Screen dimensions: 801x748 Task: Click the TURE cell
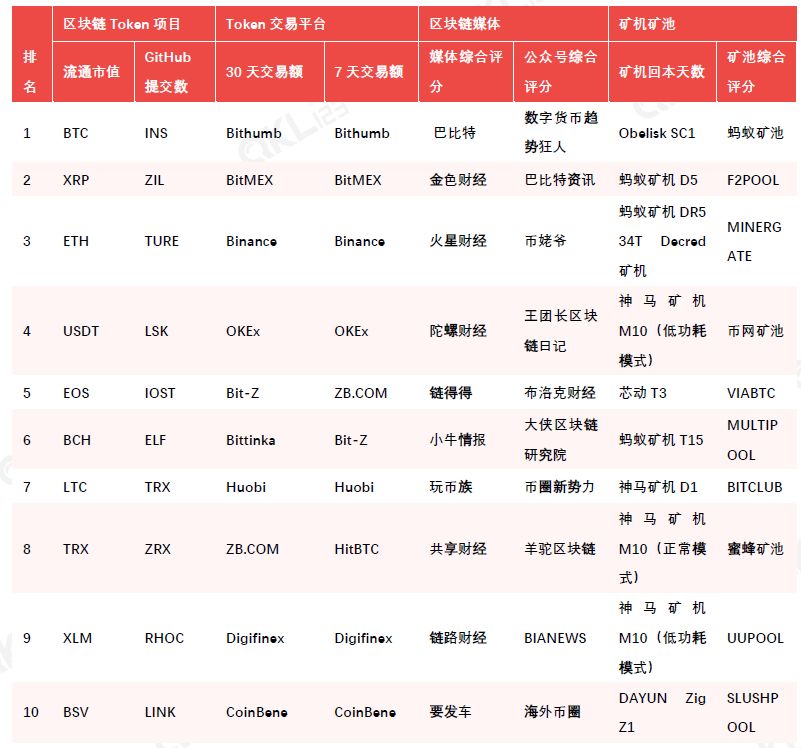pos(161,241)
